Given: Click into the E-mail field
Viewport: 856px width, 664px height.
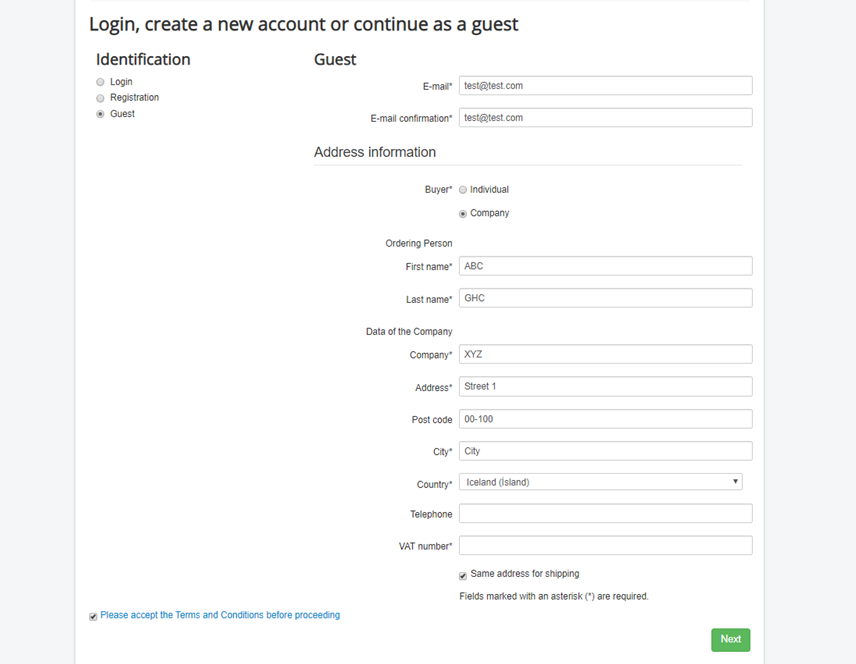Looking at the screenshot, I should click(605, 86).
